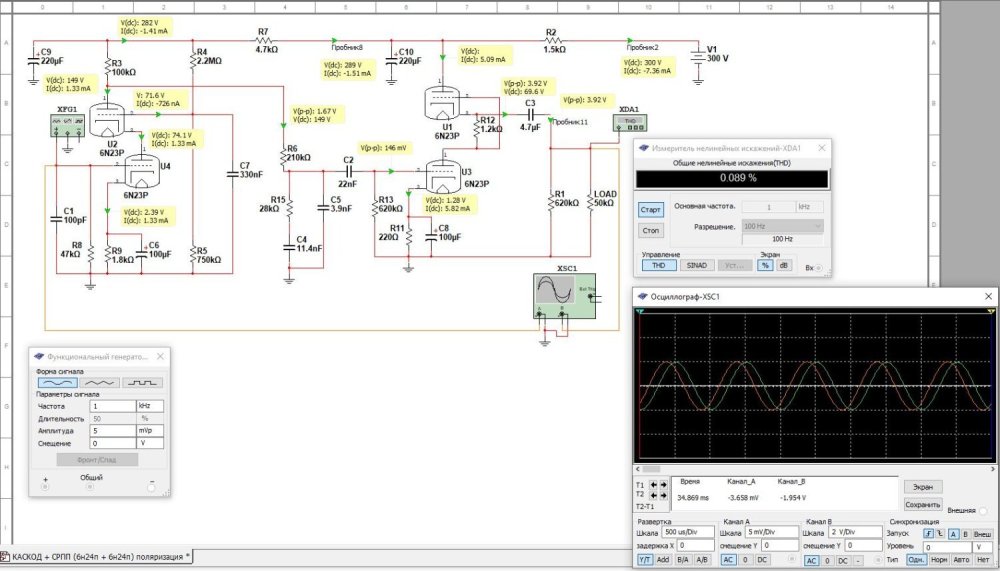Move T1 cursor right with arrow
1000x571 pixels.
point(662,485)
